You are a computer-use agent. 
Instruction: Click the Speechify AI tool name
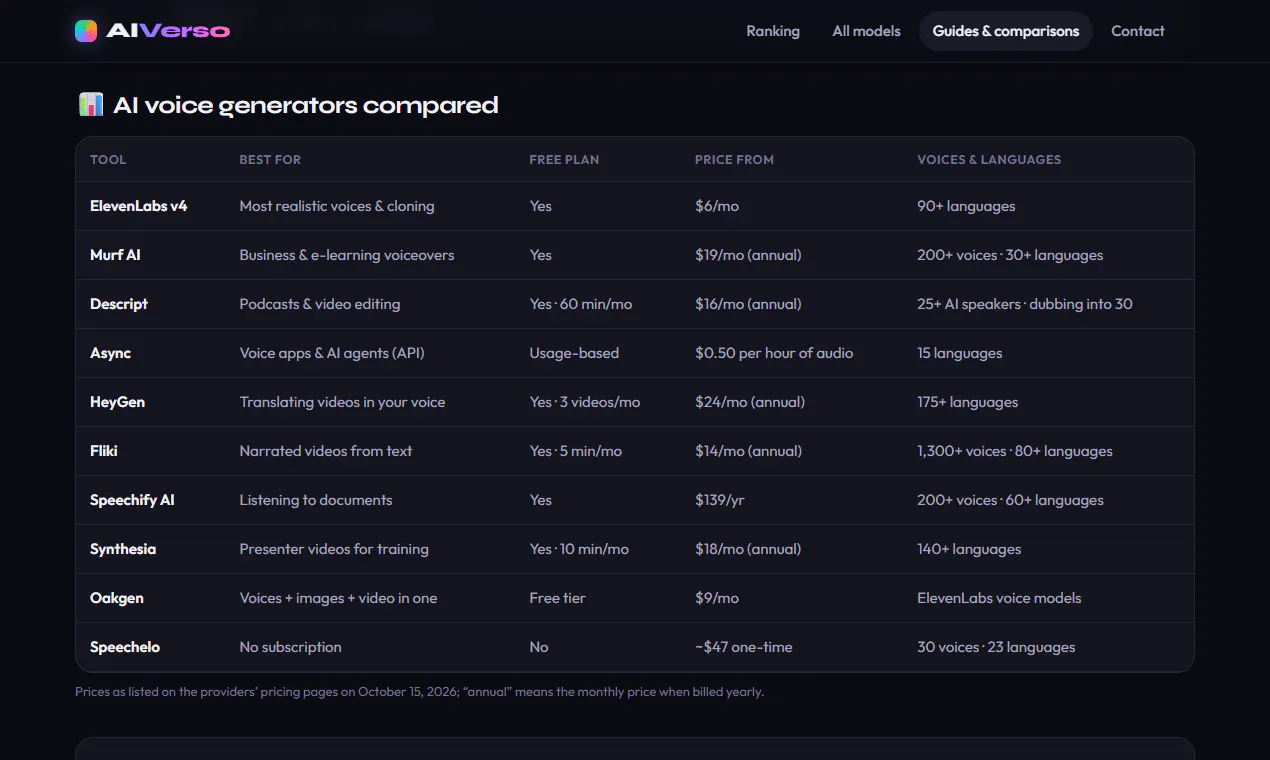132,500
